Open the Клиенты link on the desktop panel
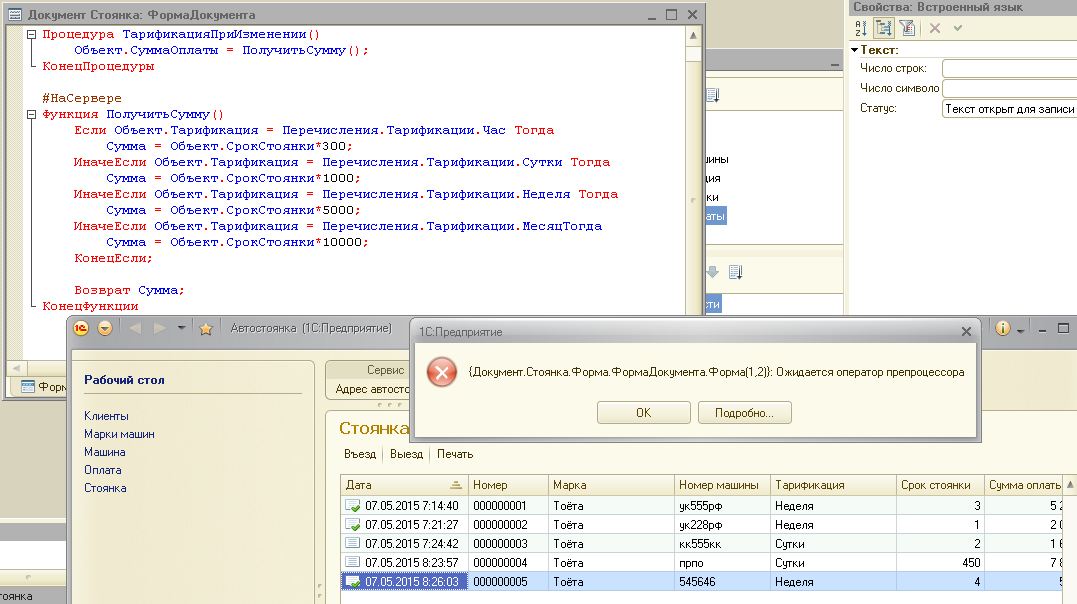1077x604 pixels. pos(106,416)
